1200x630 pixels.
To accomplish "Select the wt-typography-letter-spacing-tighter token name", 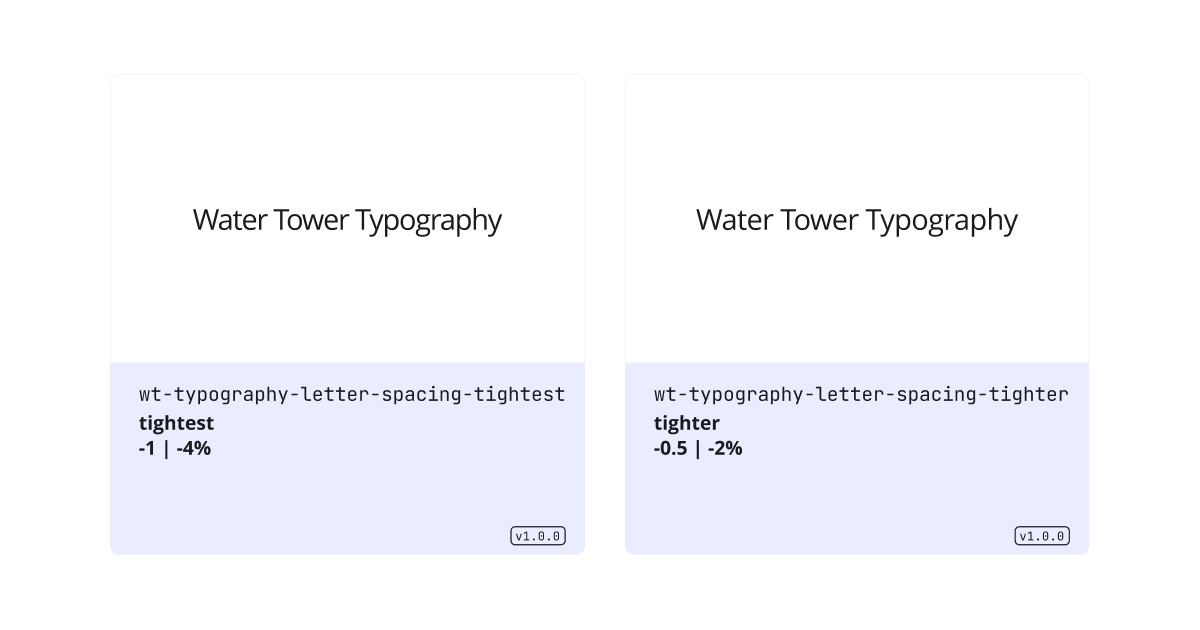I will click(x=861, y=394).
